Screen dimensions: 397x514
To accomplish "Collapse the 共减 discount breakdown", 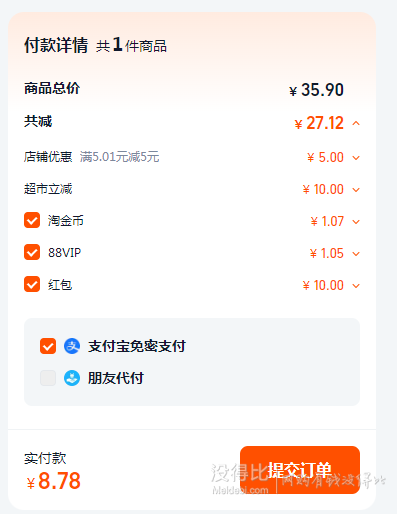I will (x=356, y=123).
